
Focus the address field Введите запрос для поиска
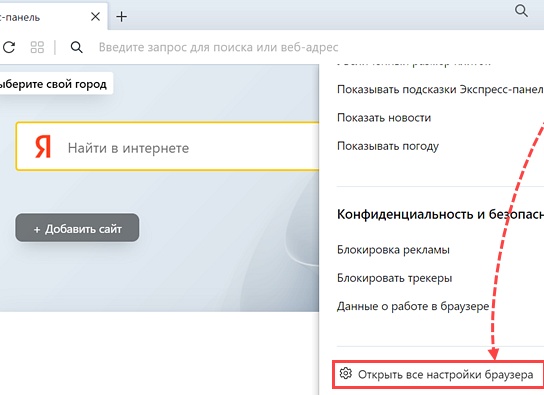[x=218, y=47]
